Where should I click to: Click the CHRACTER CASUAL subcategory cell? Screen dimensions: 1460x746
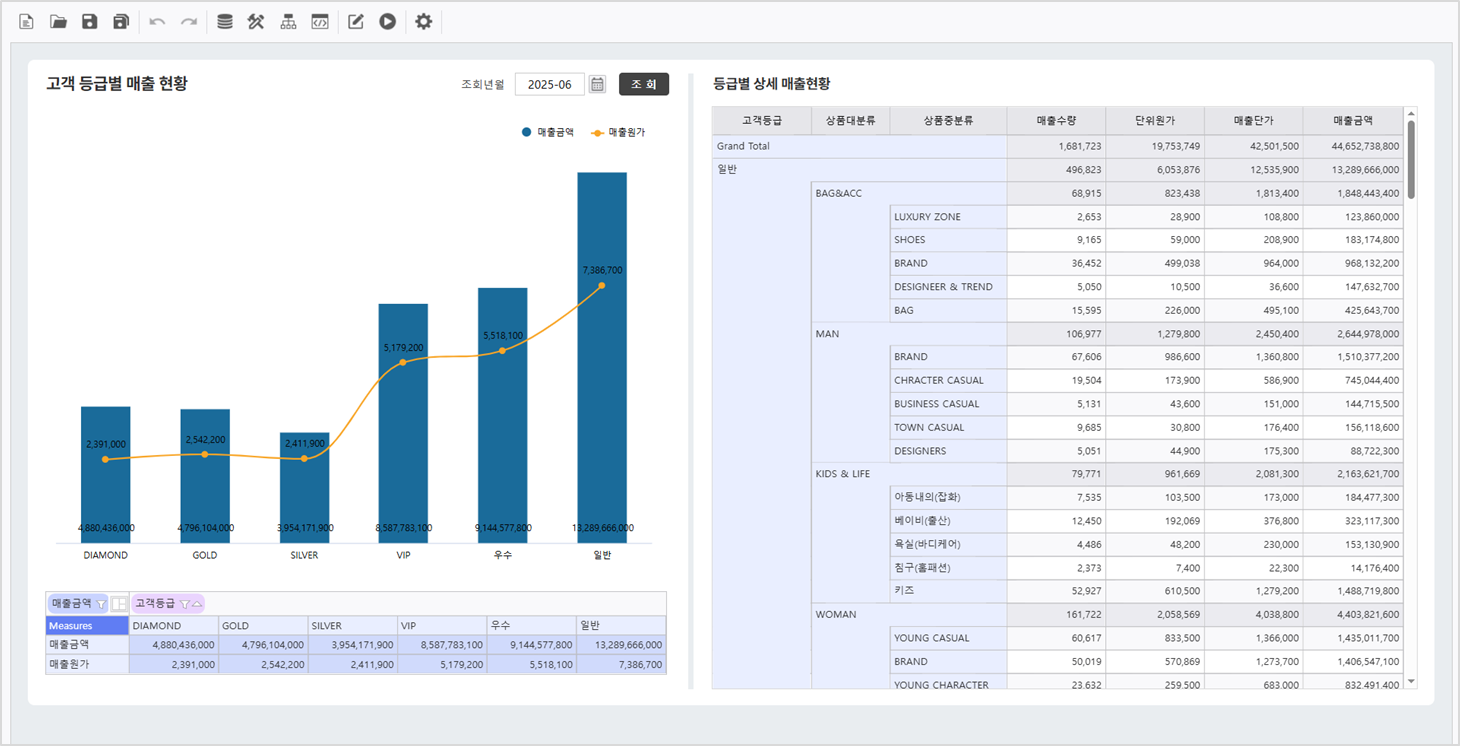click(948, 380)
